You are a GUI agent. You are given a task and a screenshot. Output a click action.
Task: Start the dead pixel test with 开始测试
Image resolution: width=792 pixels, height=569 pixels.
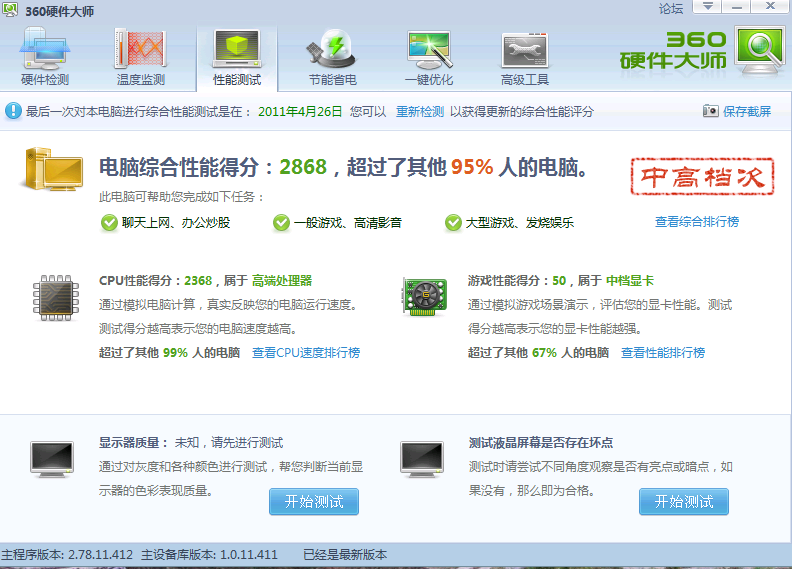[684, 501]
